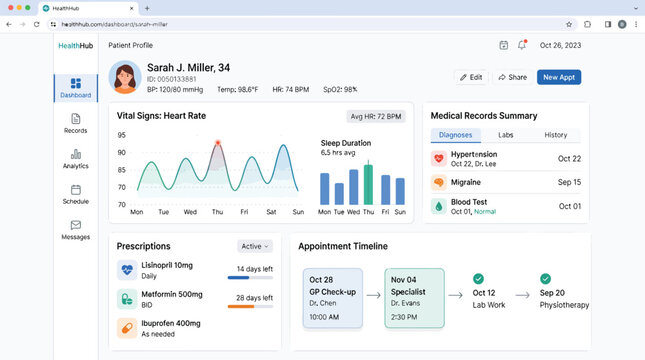
Task: Go to Analytics in the sidebar
Action: coord(76,154)
